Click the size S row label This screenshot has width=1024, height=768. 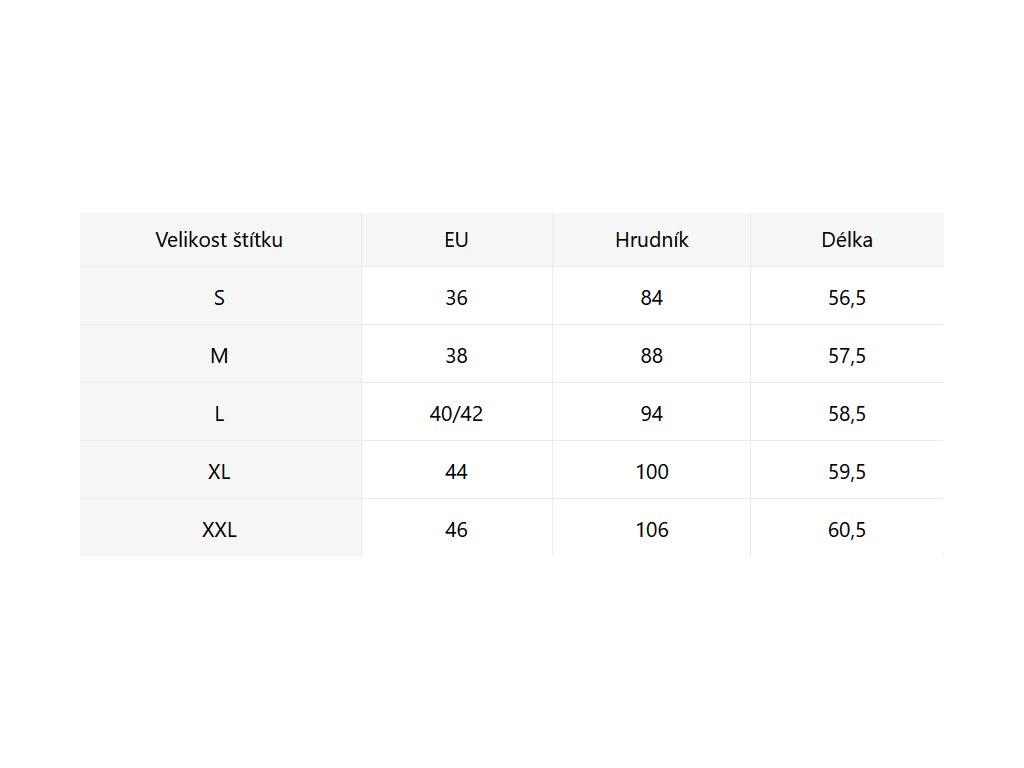[x=219, y=298]
